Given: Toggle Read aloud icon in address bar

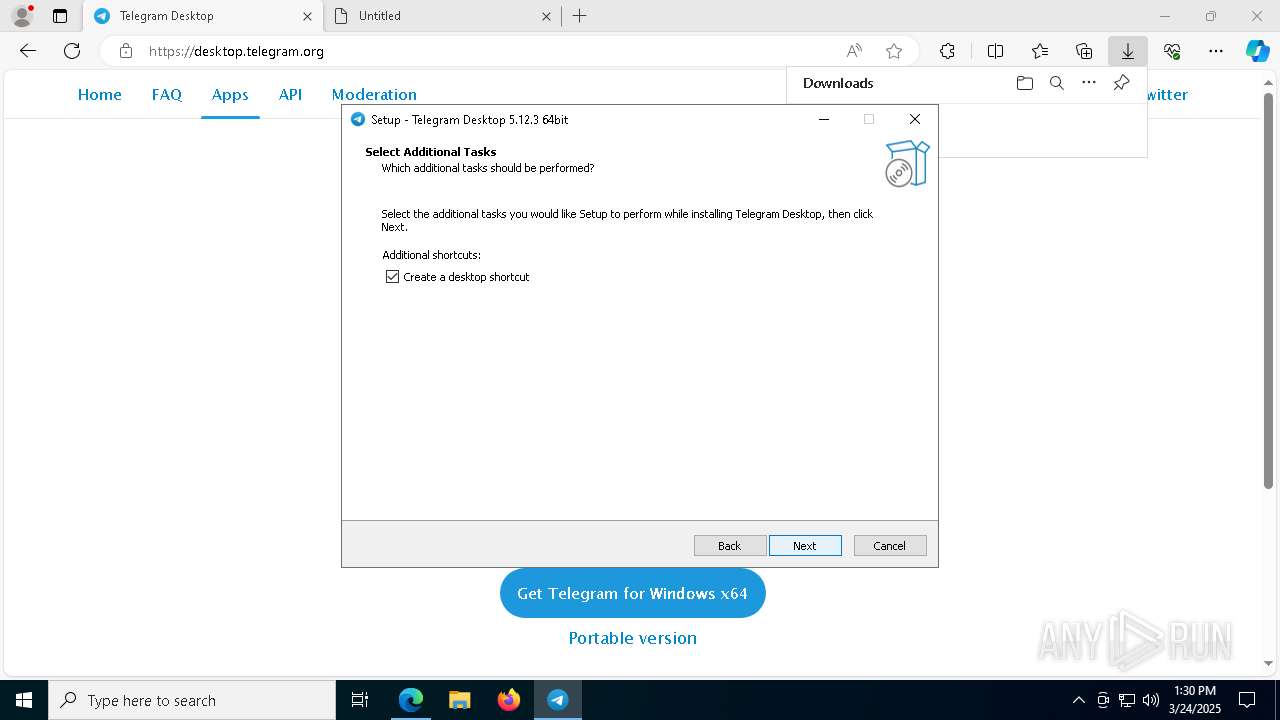Looking at the screenshot, I should (x=854, y=51).
